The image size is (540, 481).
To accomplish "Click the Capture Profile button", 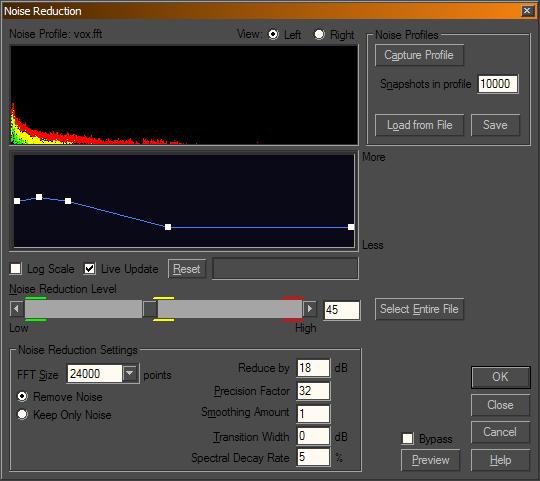I will (x=419, y=55).
